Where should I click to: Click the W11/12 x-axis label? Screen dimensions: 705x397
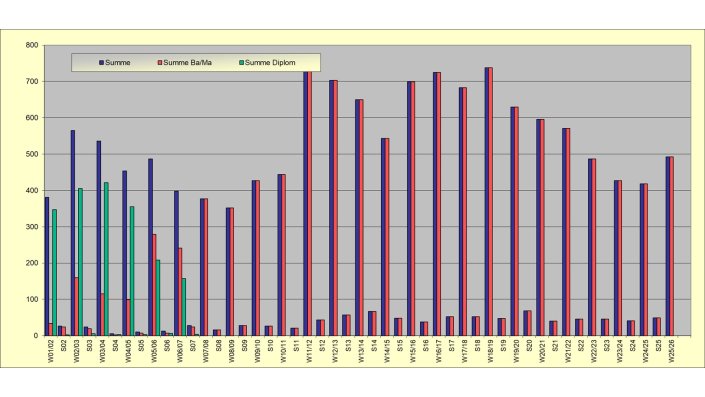pos(309,351)
